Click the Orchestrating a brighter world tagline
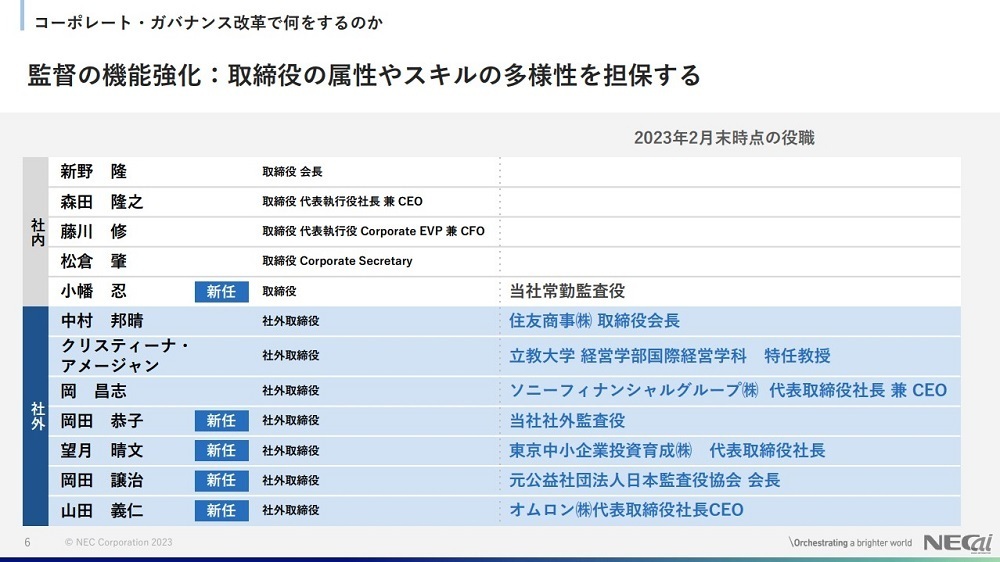 coord(851,543)
